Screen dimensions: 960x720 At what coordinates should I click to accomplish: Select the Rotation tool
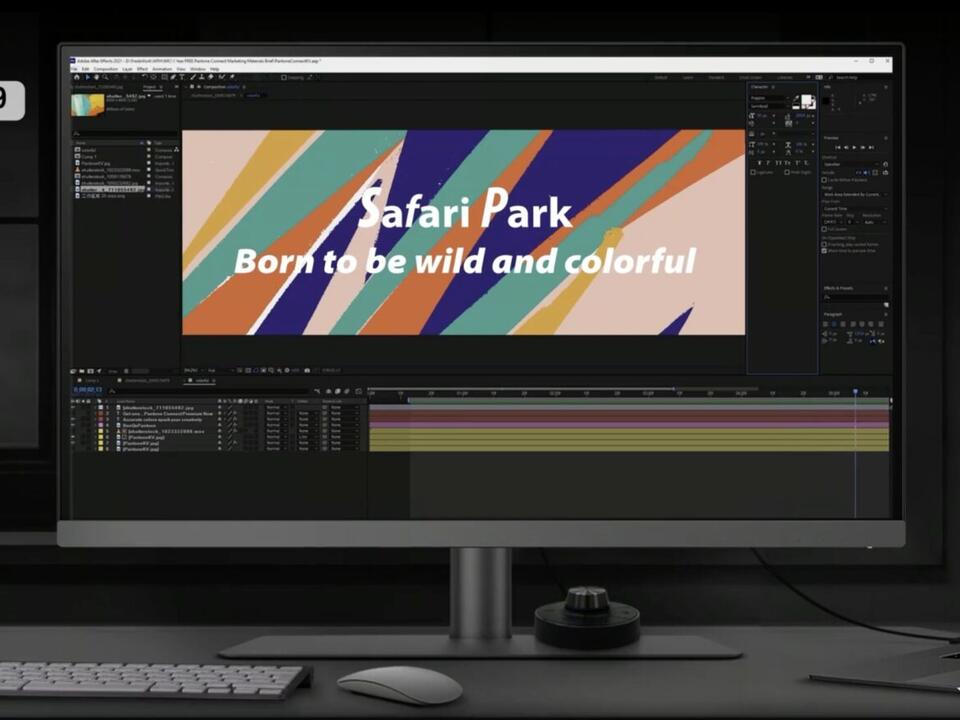point(144,77)
